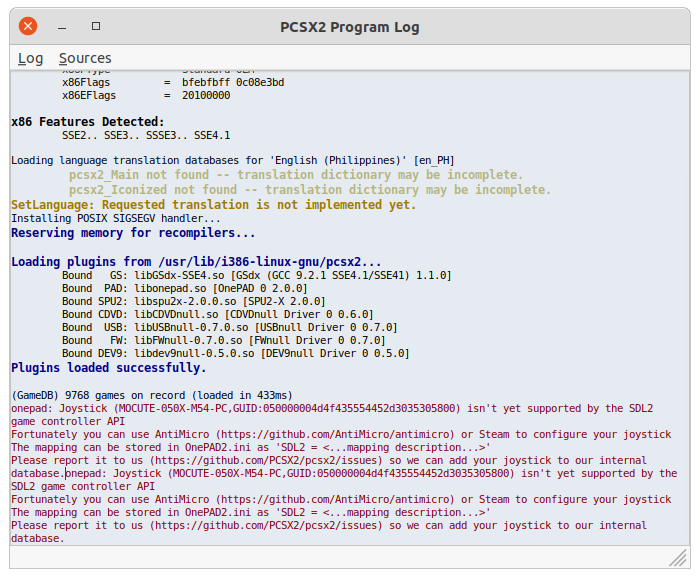Image resolution: width=700 pixels, height=578 pixels.
Task: Click the 'pcsx2_Main not found' warning line
Action: coord(296,175)
